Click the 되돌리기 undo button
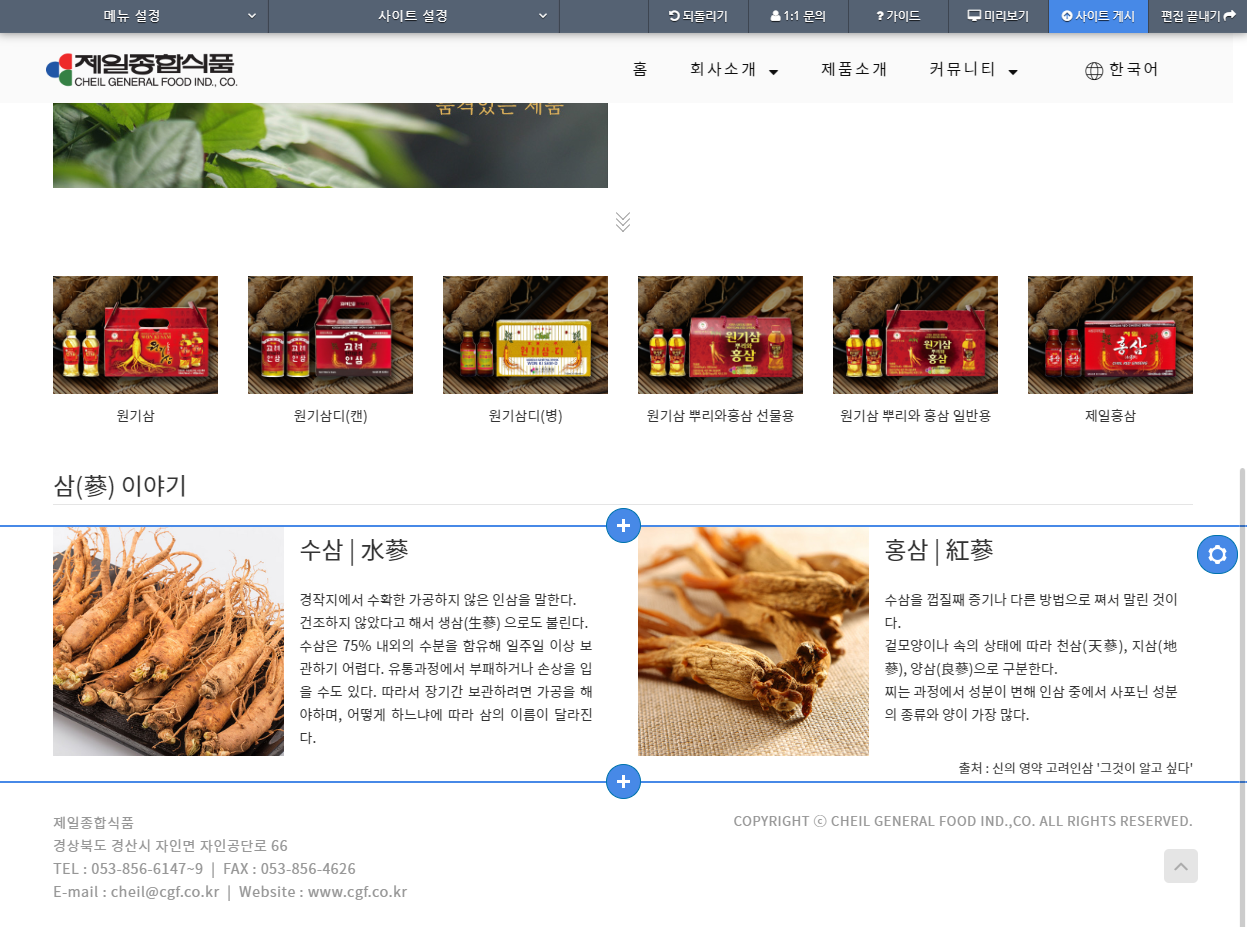Viewport: 1247px width, 927px height. coord(698,16)
